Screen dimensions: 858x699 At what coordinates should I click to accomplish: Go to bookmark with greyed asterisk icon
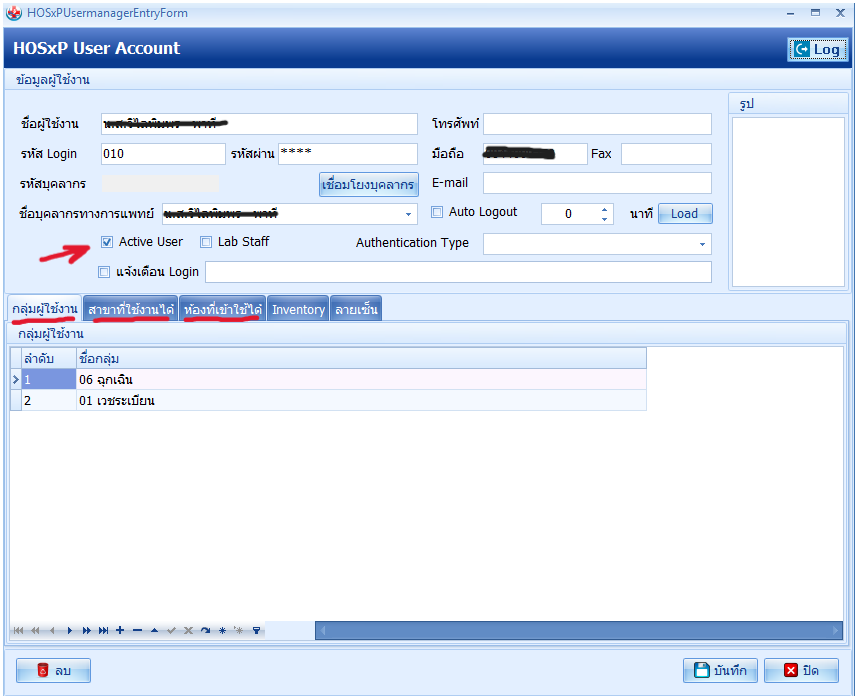click(239, 631)
